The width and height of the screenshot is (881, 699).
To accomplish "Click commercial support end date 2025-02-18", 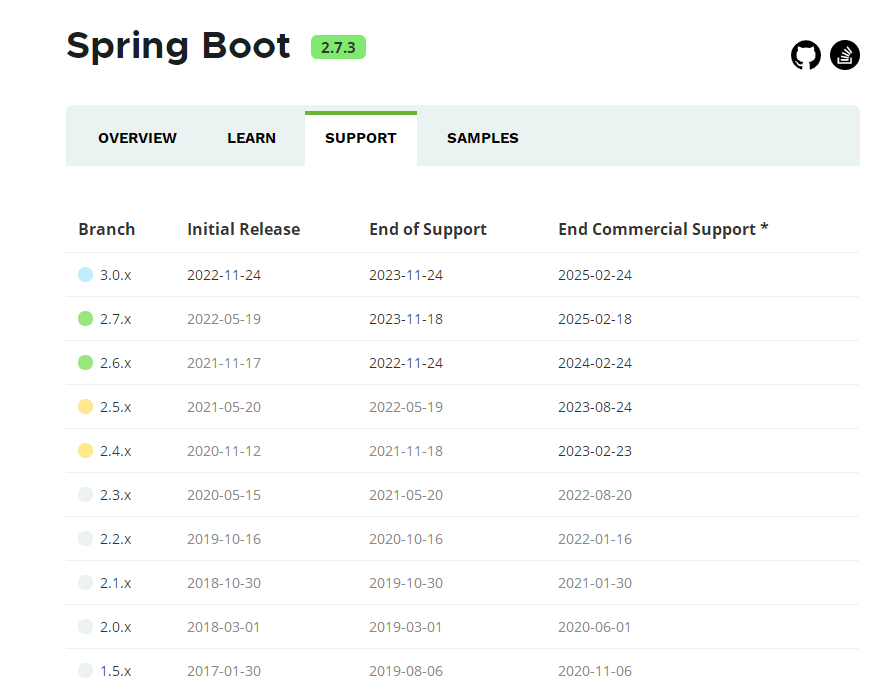I will click(x=595, y=319).
